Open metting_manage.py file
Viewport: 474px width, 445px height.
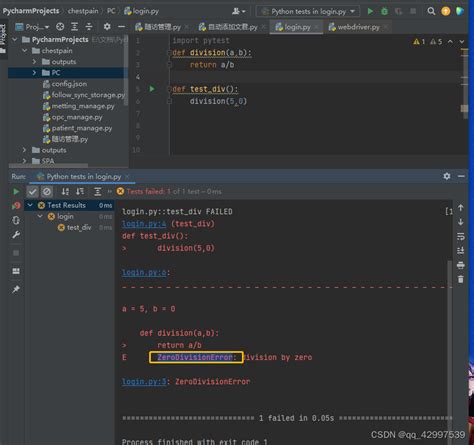click(x=79, y=106)
